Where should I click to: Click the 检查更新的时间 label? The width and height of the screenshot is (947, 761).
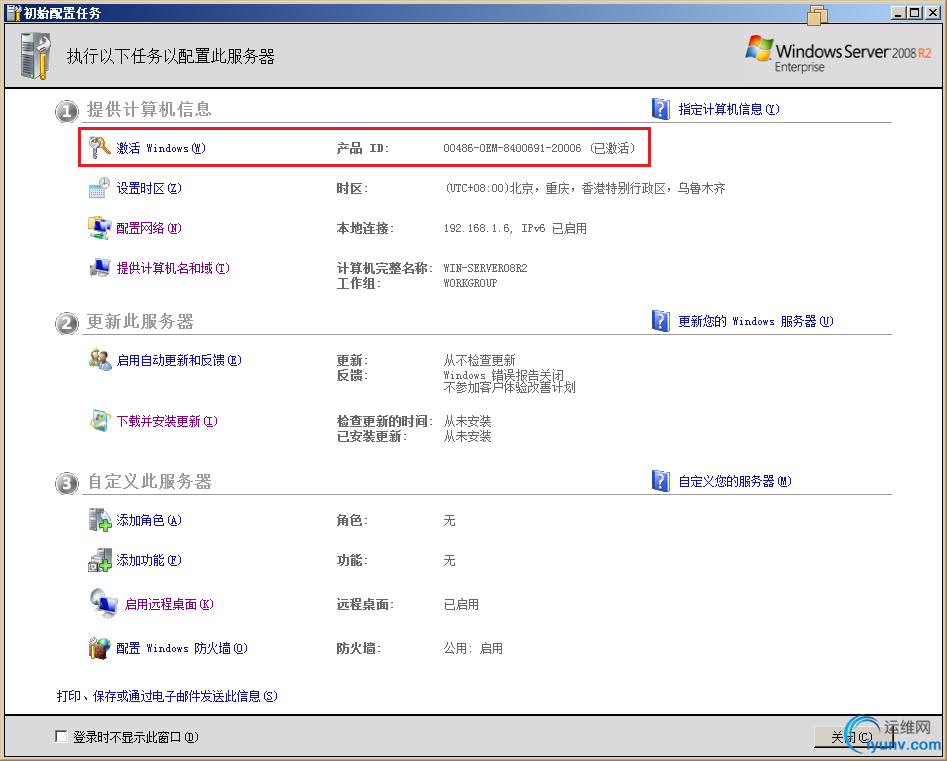tap(385, 421)
